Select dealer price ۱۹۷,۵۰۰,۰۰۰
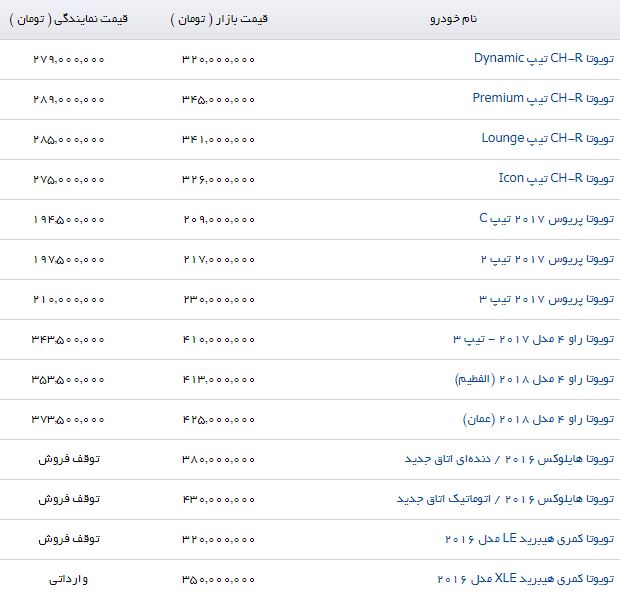Screen dimensions: 620x599 69,259
